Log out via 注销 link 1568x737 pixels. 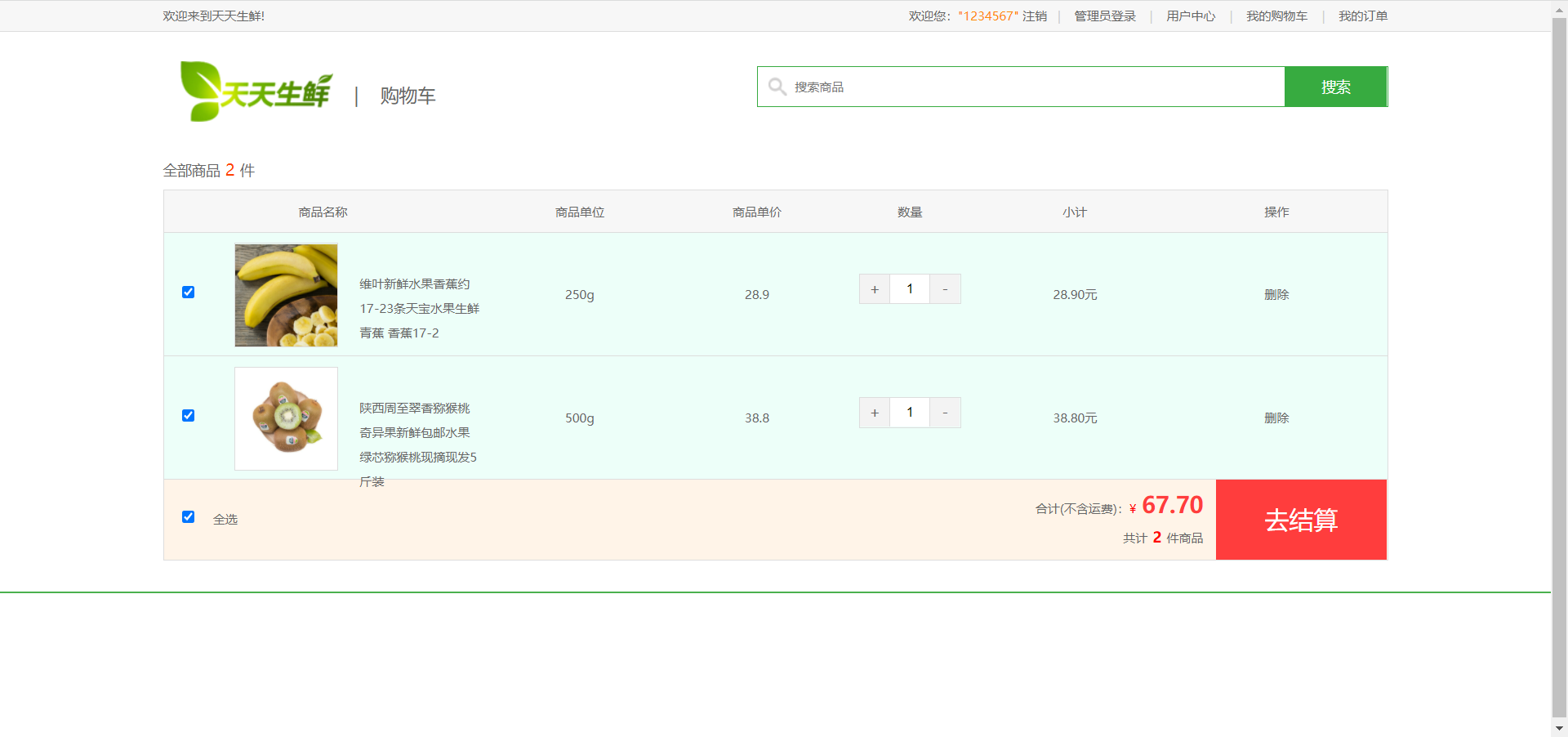pos(1034,16)
